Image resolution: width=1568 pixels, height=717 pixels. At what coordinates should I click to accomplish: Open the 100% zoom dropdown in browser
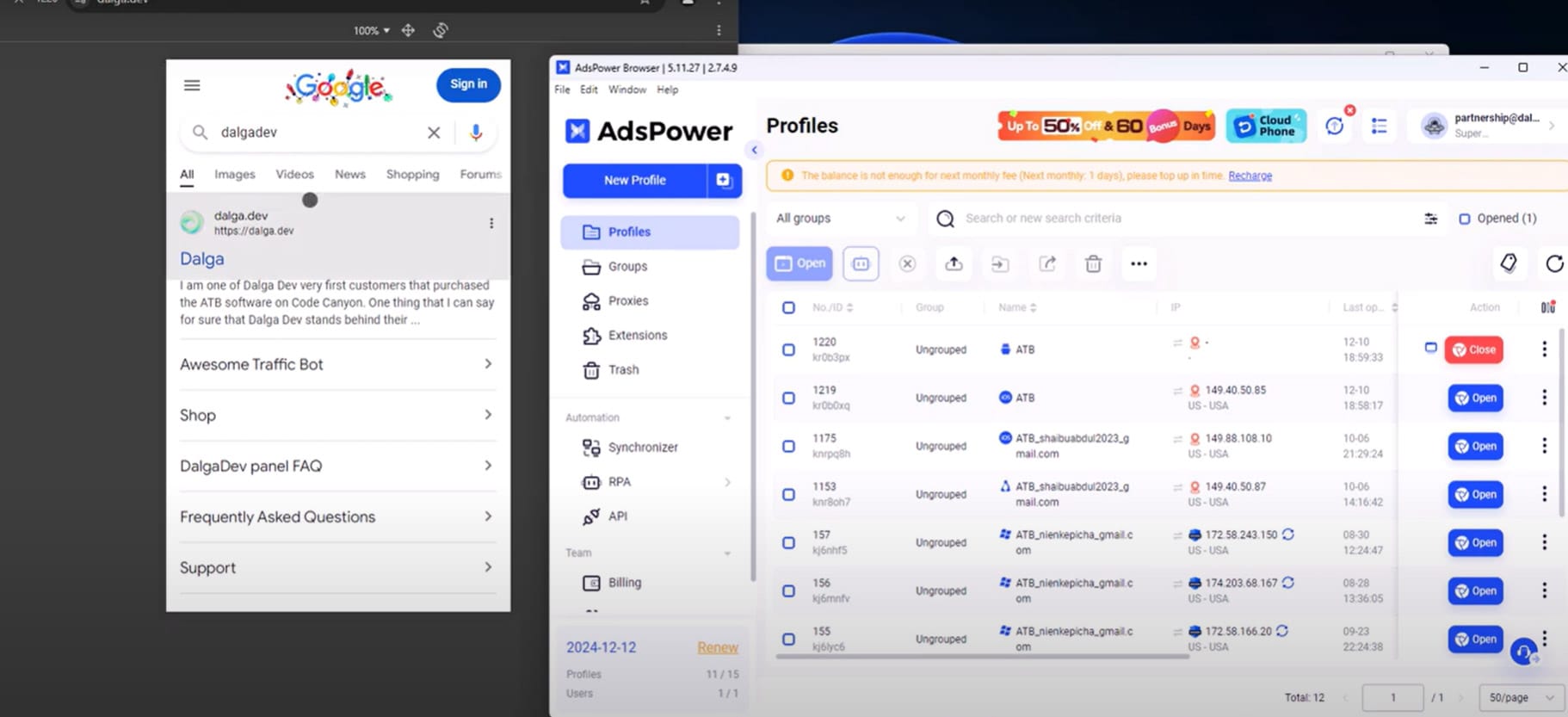tap(371, 30)
